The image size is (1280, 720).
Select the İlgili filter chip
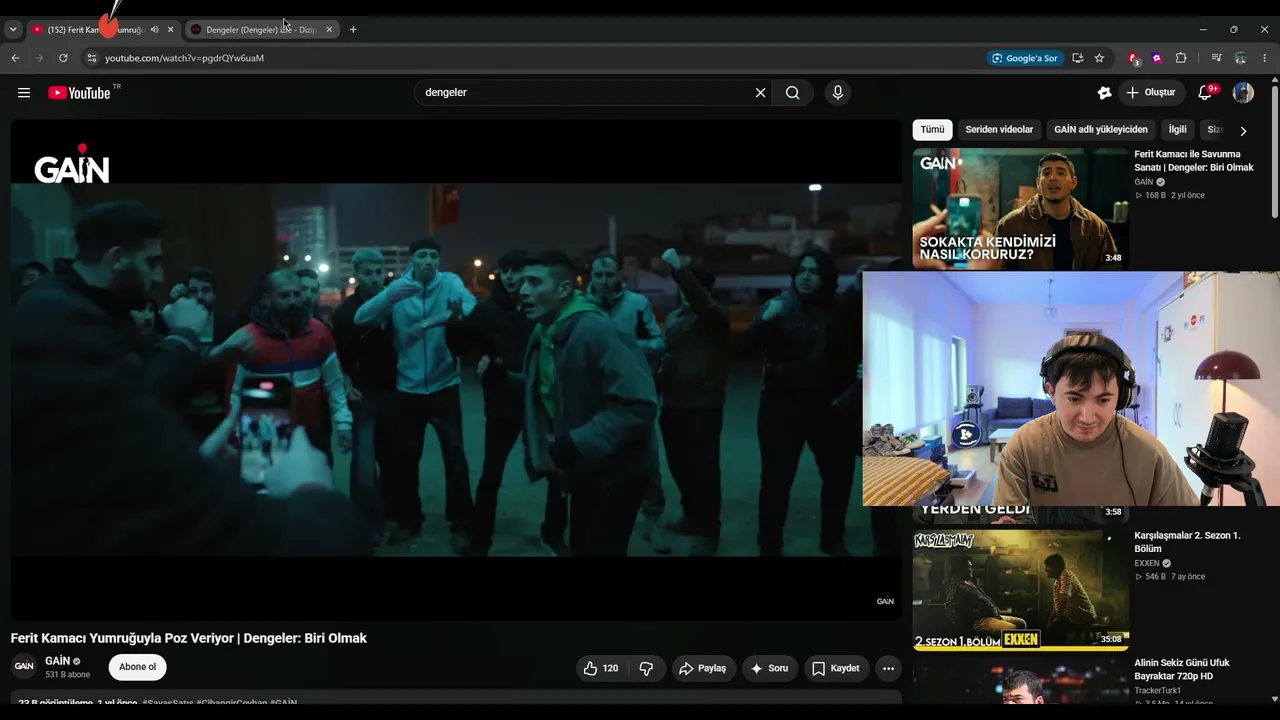click(x=1178, y=130)
